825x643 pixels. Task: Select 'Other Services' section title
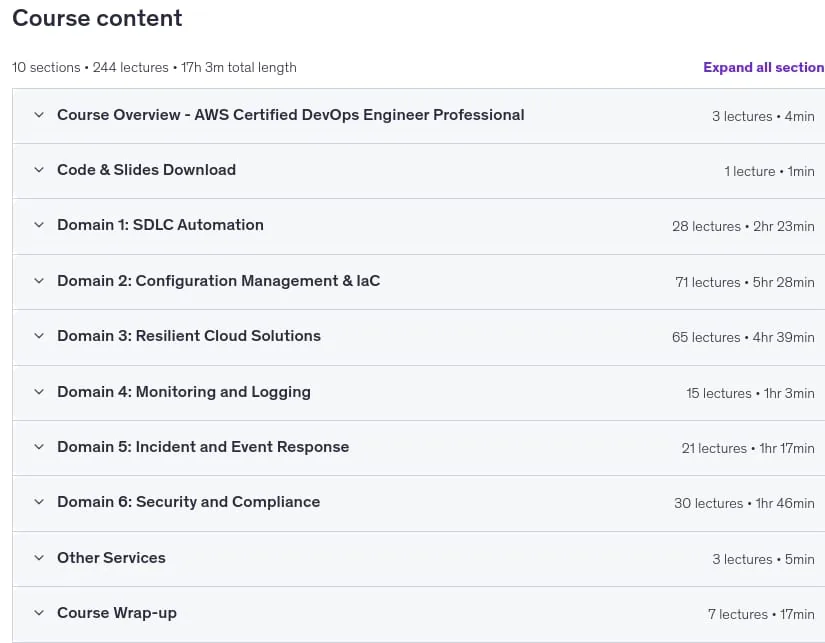tap(111, 558)
